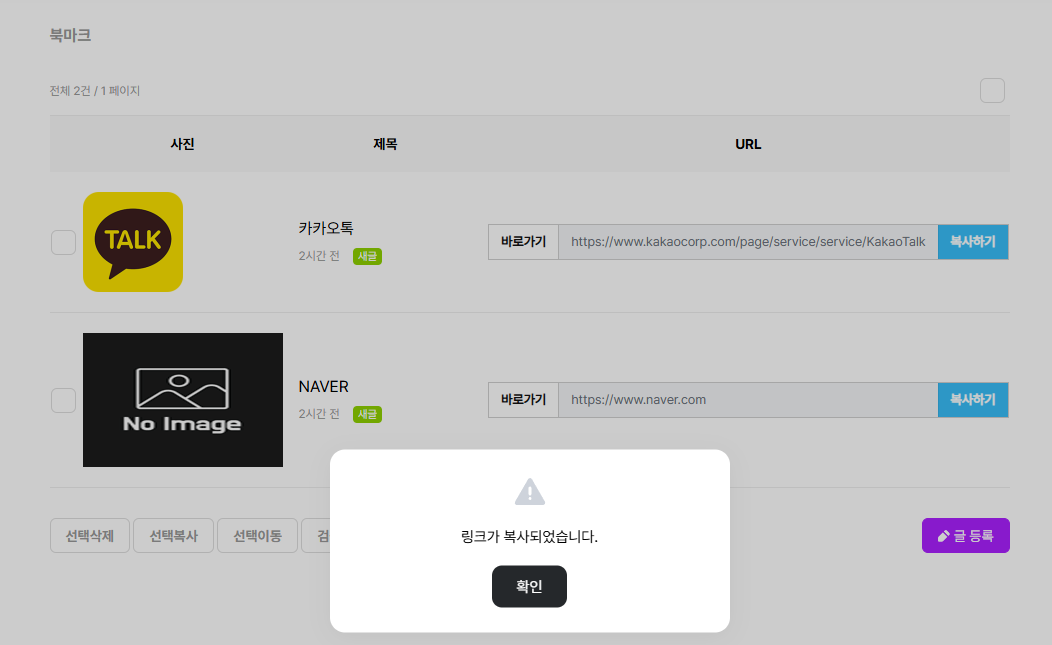Viewport: 1052px width, 645px height.
Task: Open the 카카오톡 bookmark title
Action: (326, 228)
